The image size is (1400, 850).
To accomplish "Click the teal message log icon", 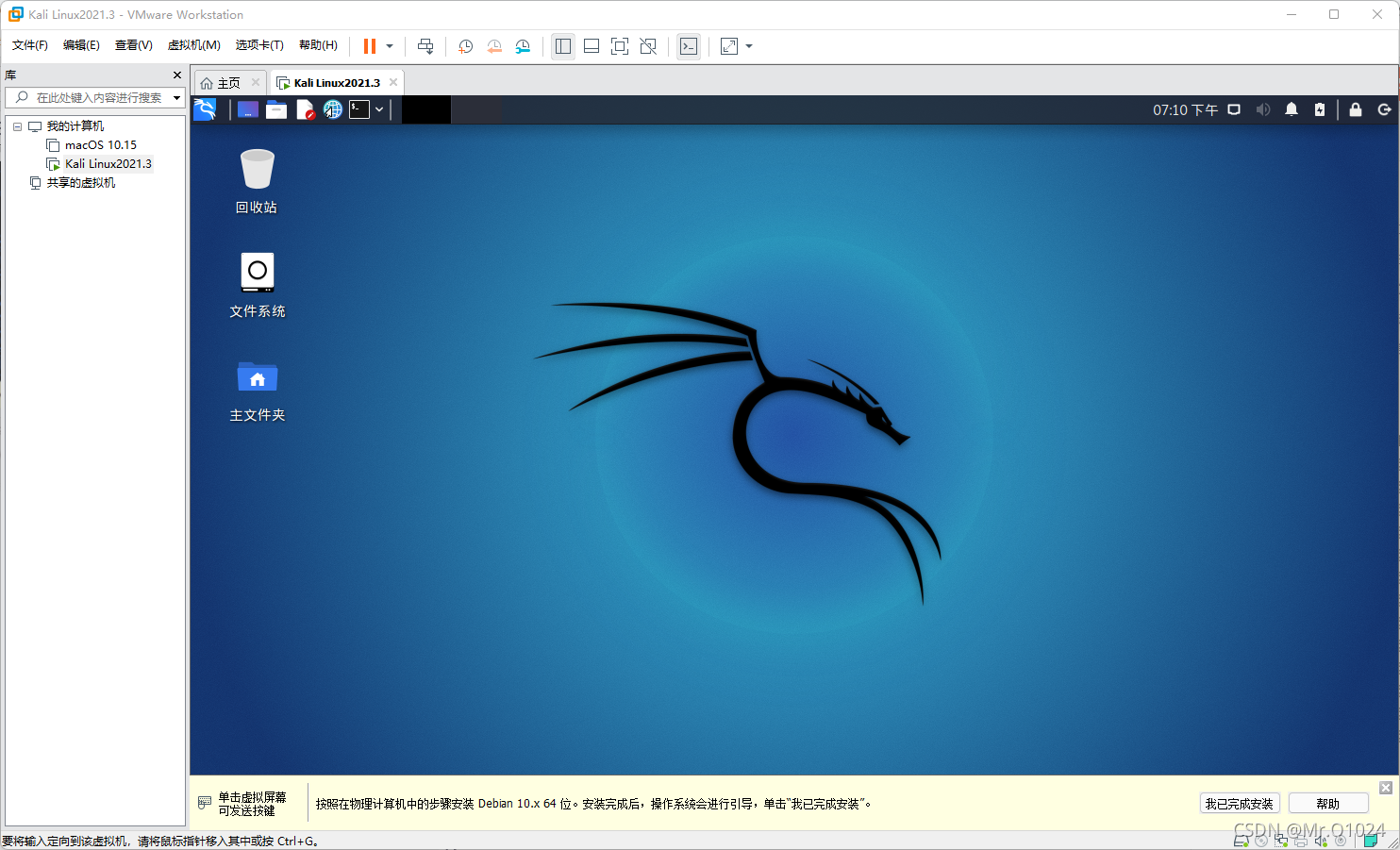I will click(1371, 840).
